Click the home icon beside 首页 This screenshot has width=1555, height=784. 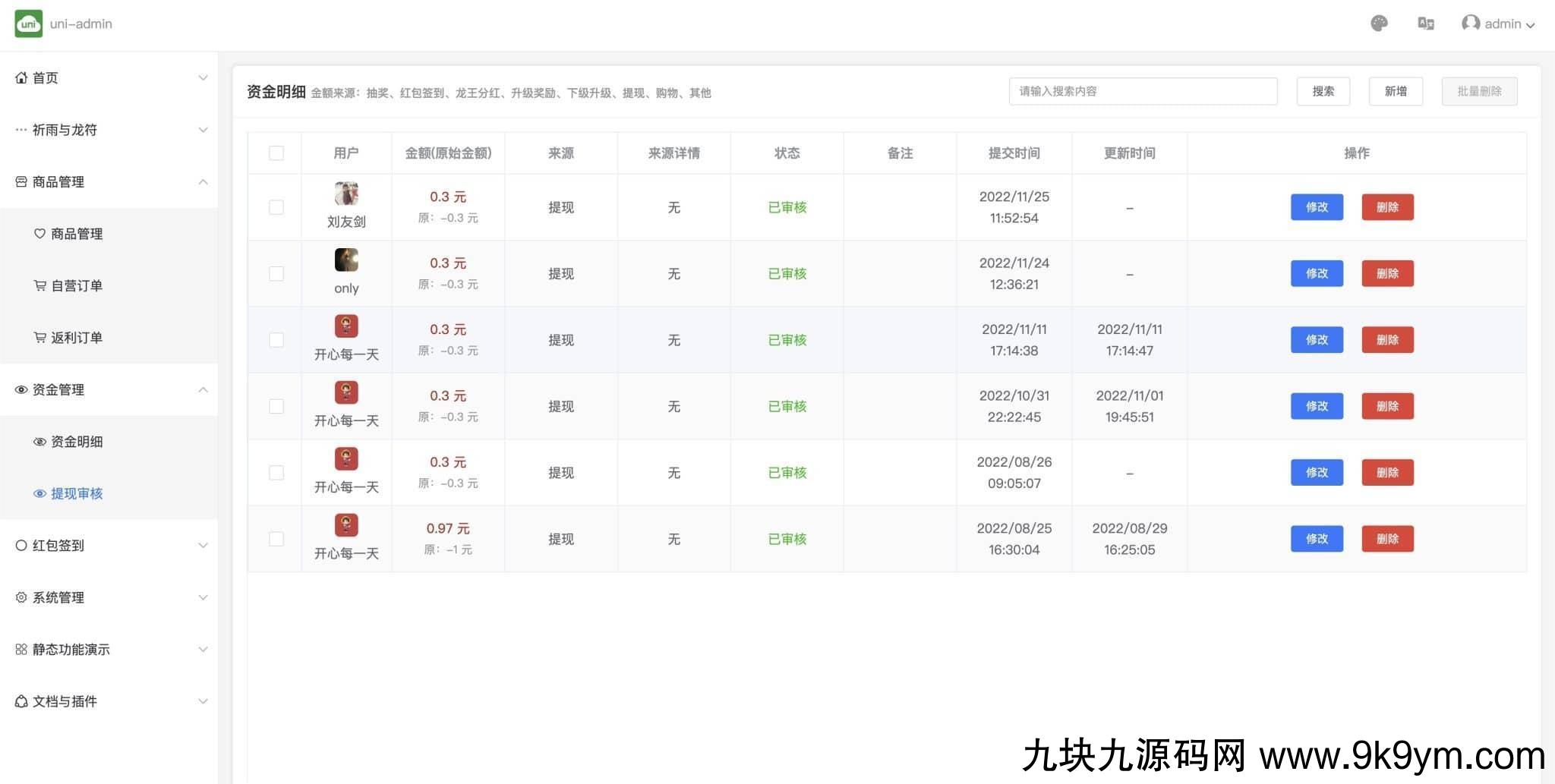21,77
